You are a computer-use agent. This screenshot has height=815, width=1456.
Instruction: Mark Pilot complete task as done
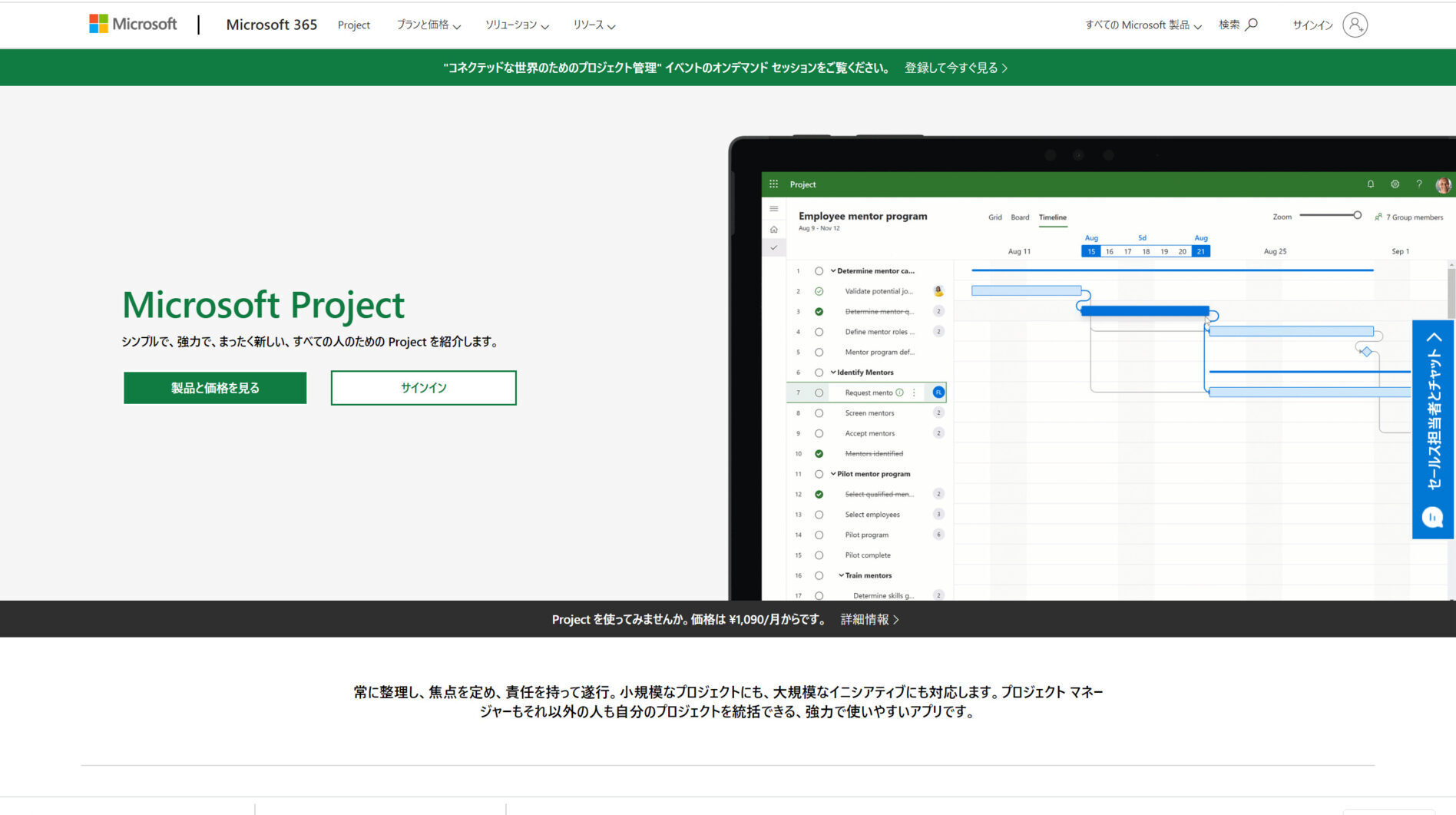coord(819,555)
